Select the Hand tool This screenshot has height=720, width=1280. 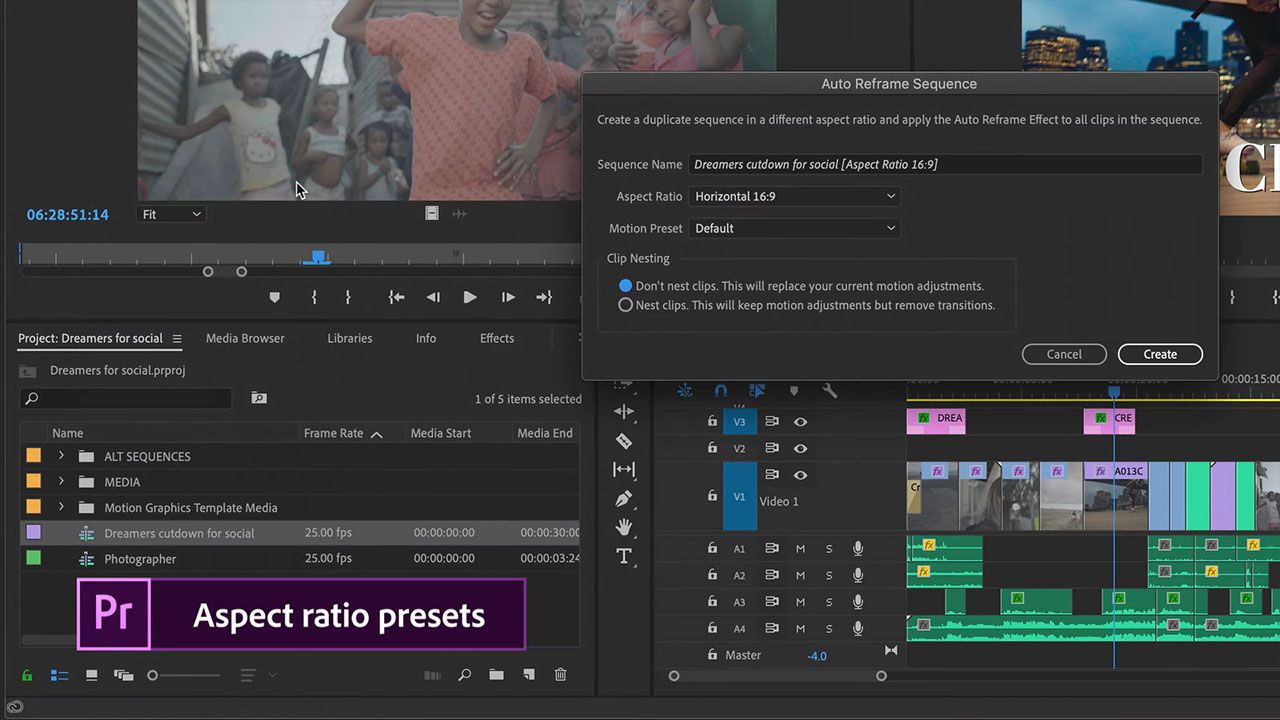pos(624,527)
